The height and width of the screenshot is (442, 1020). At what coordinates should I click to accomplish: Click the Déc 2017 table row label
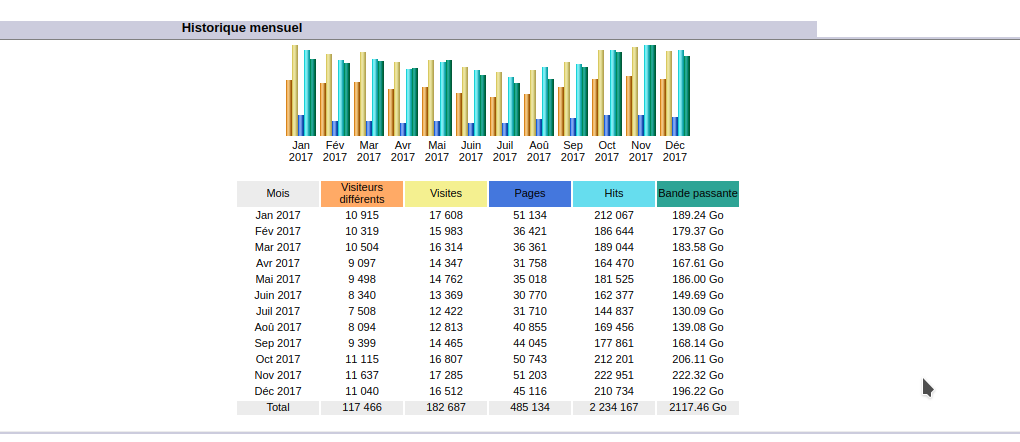coord(278,391)
